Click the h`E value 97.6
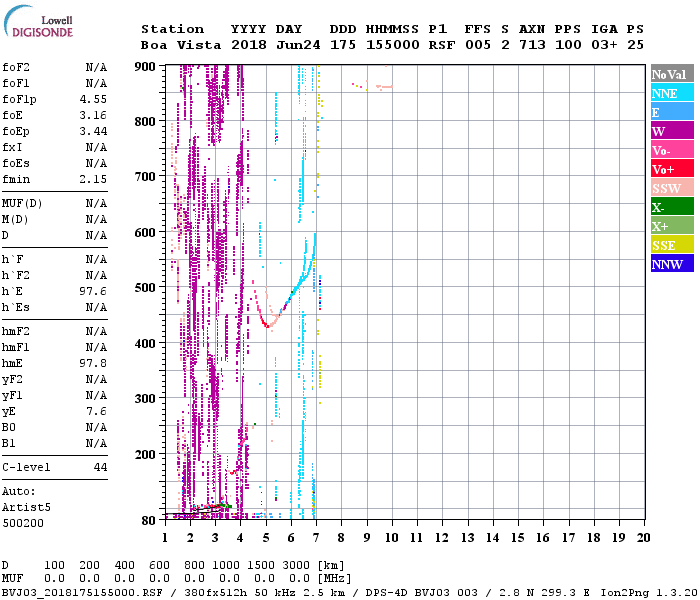 [93, 291]
